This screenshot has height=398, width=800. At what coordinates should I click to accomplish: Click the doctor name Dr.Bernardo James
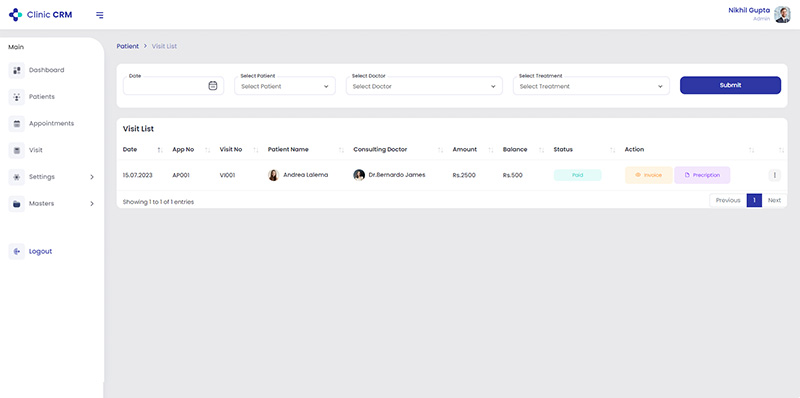tap(397, 175)
